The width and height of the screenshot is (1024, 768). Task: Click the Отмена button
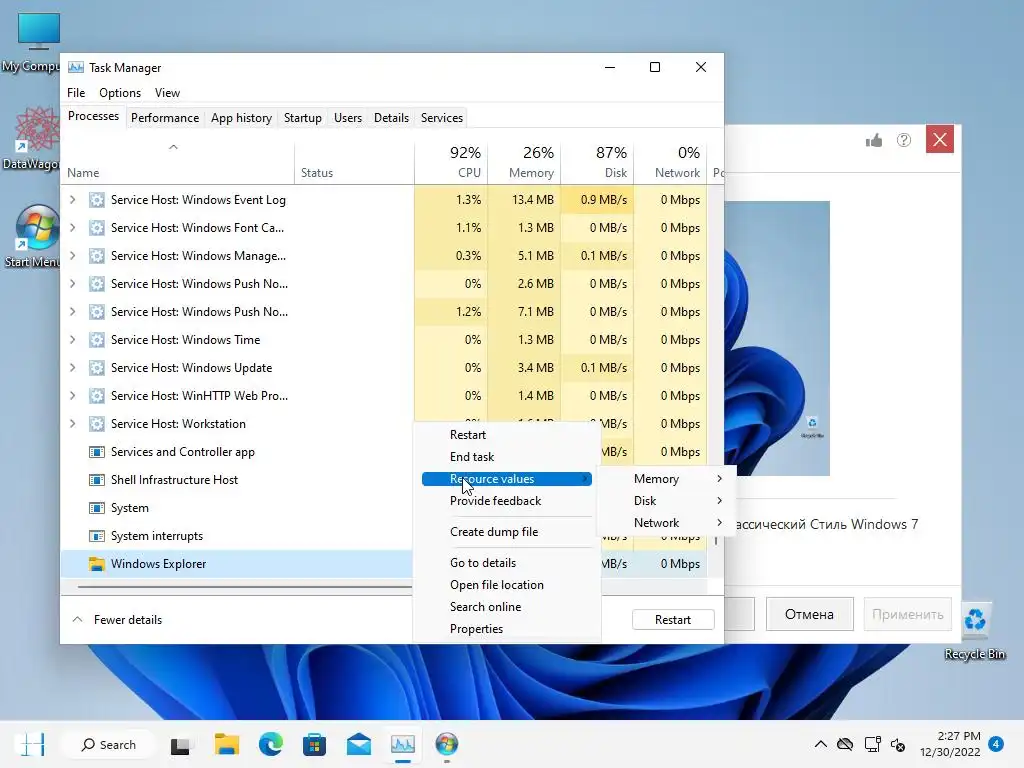tap(809, 615)
